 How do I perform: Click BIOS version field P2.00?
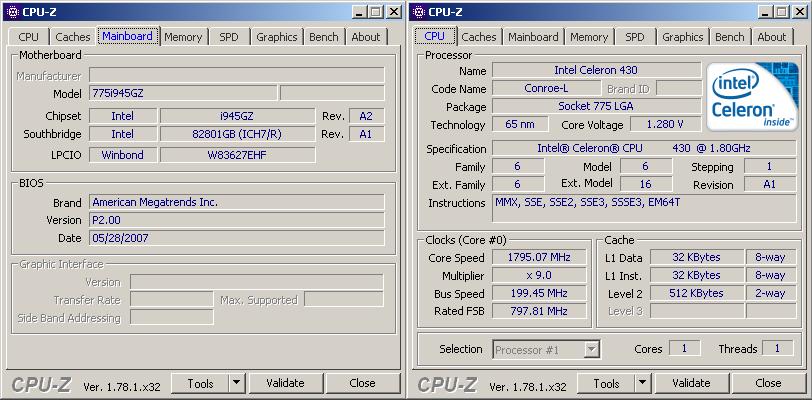tap(237, 220)
